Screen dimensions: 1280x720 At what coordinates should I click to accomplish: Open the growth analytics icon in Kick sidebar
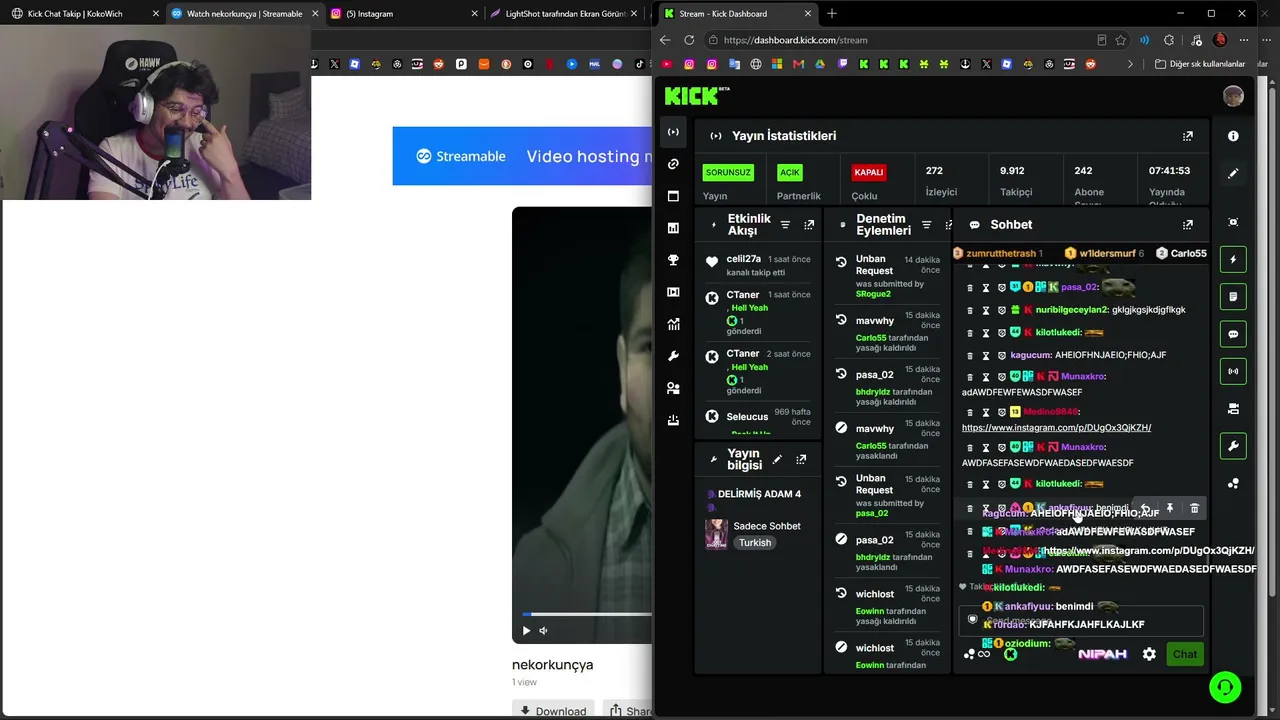click(673, 324)
